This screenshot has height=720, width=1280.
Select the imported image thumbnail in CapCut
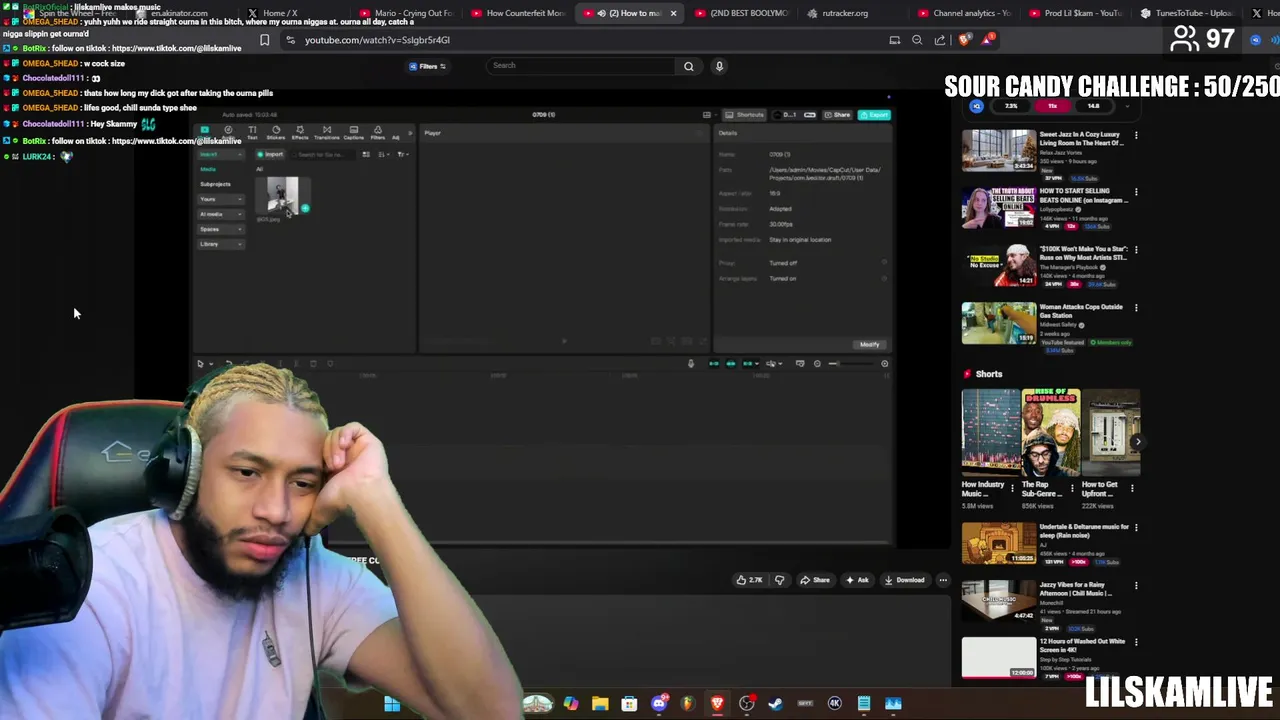(282, 196)
